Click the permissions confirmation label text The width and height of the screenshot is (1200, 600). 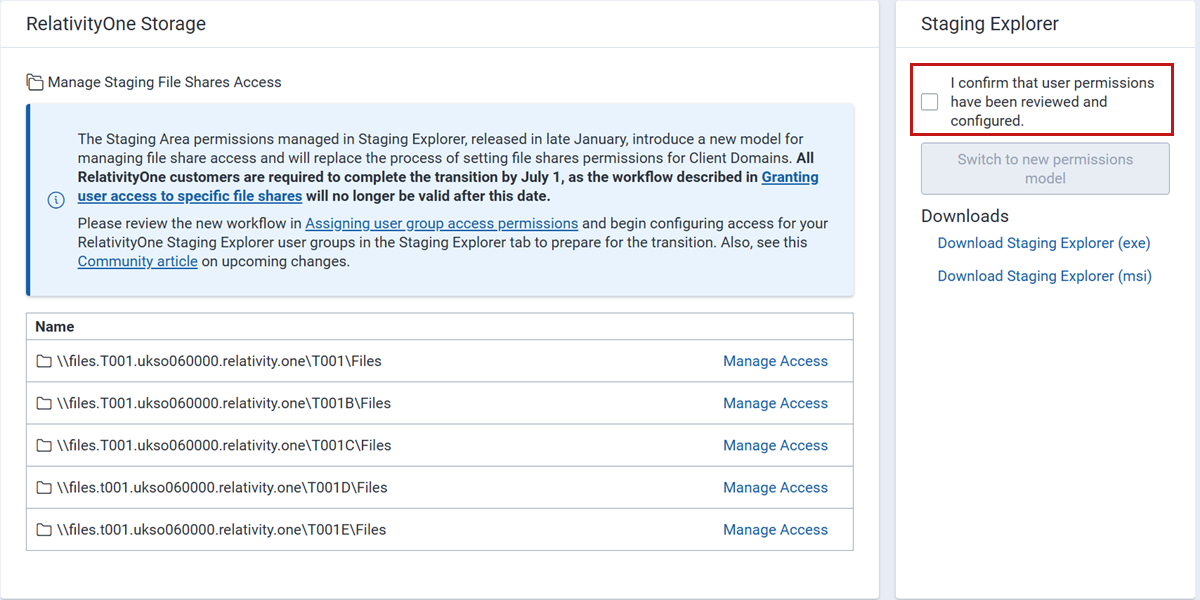pos(1052,102)
